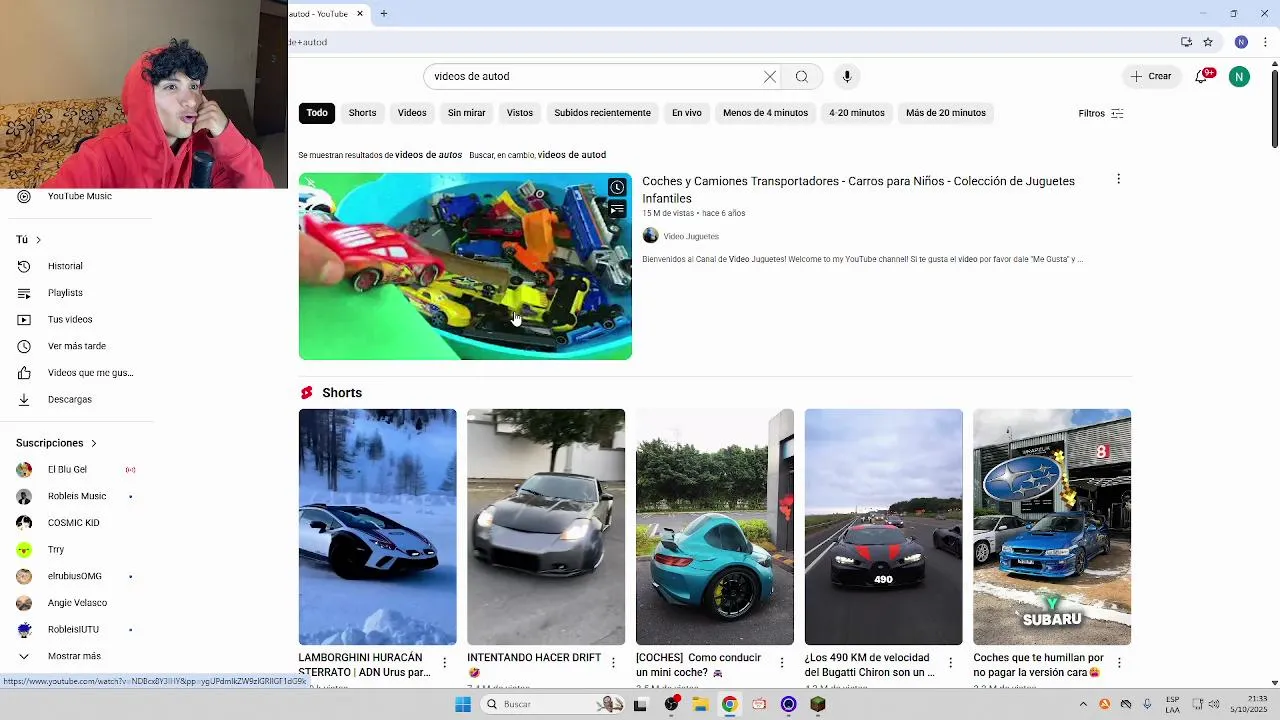Click the toy cars video thumbnail

465,266
